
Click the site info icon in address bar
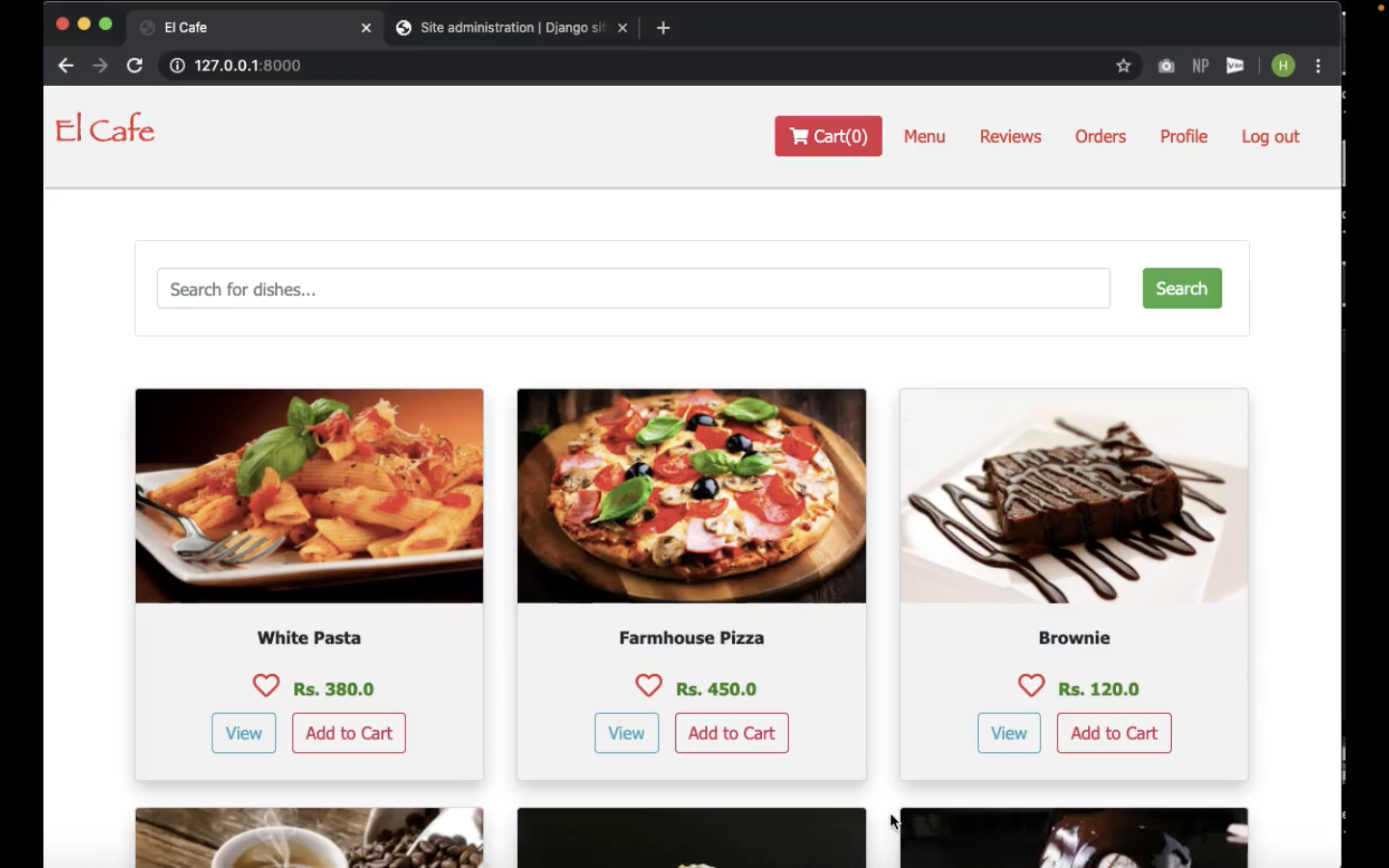tap(177, 66)
